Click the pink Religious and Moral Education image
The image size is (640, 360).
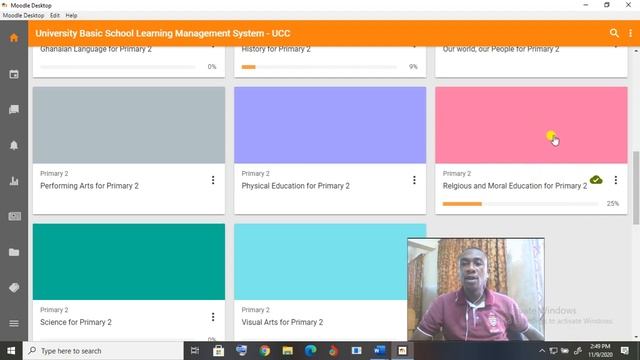tap(531, 125)
